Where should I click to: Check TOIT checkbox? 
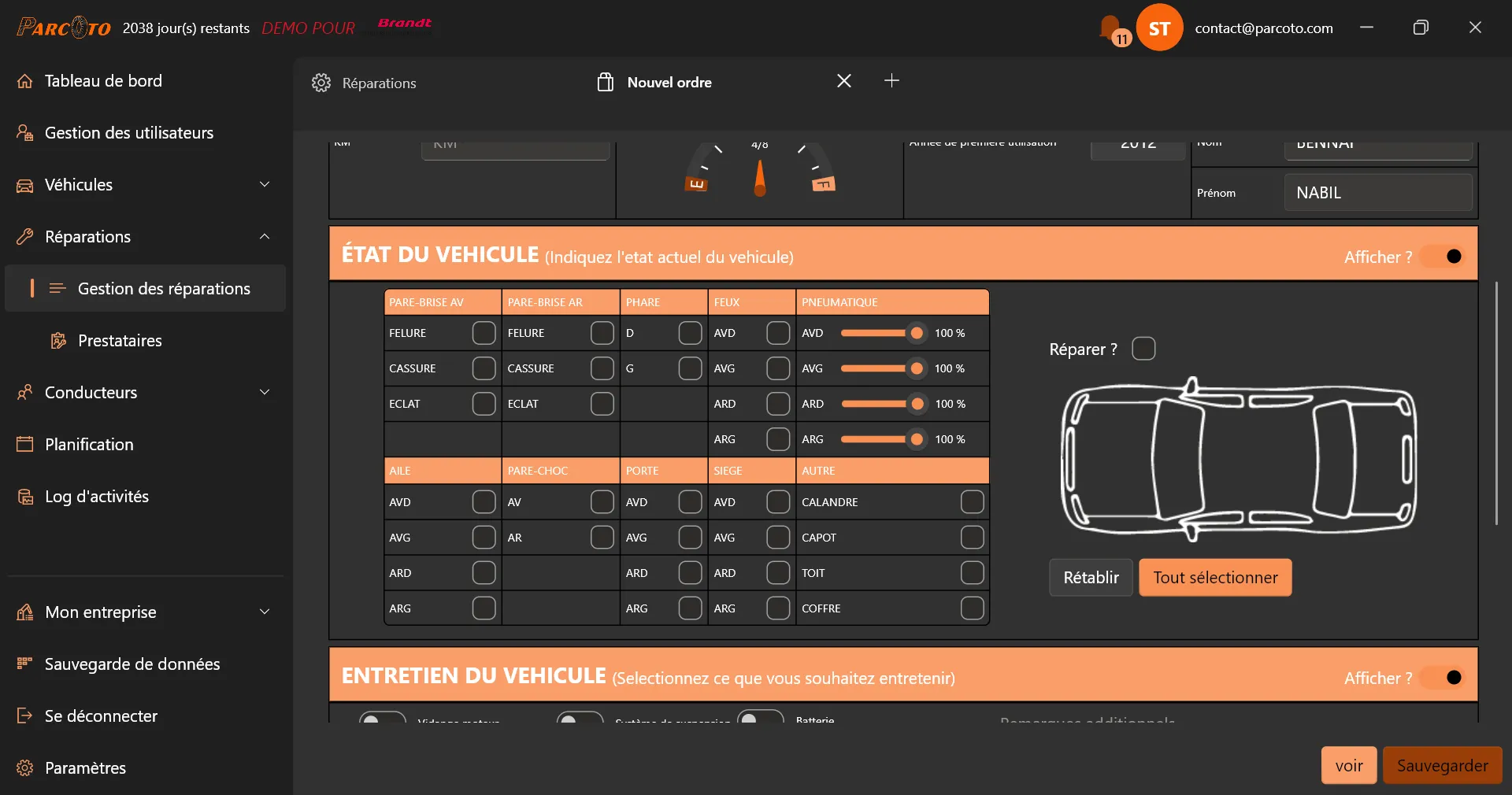(x=972, y=573)
